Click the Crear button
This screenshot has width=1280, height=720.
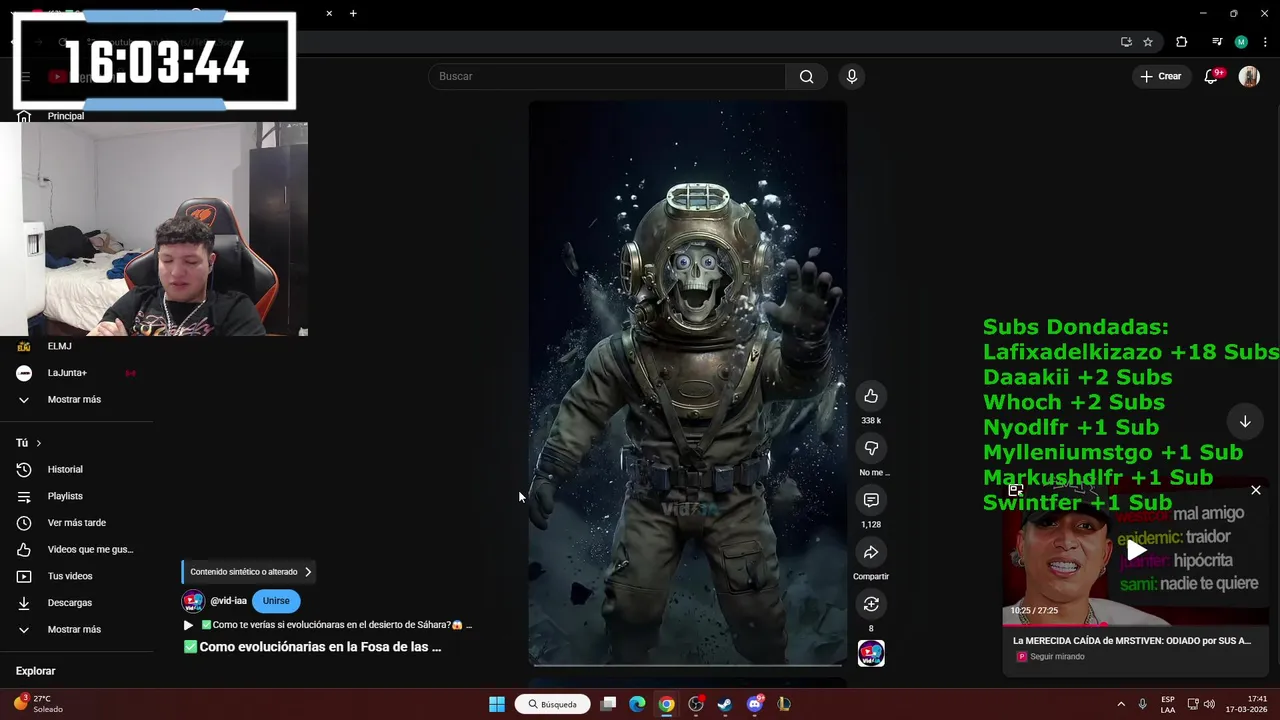1161,76
